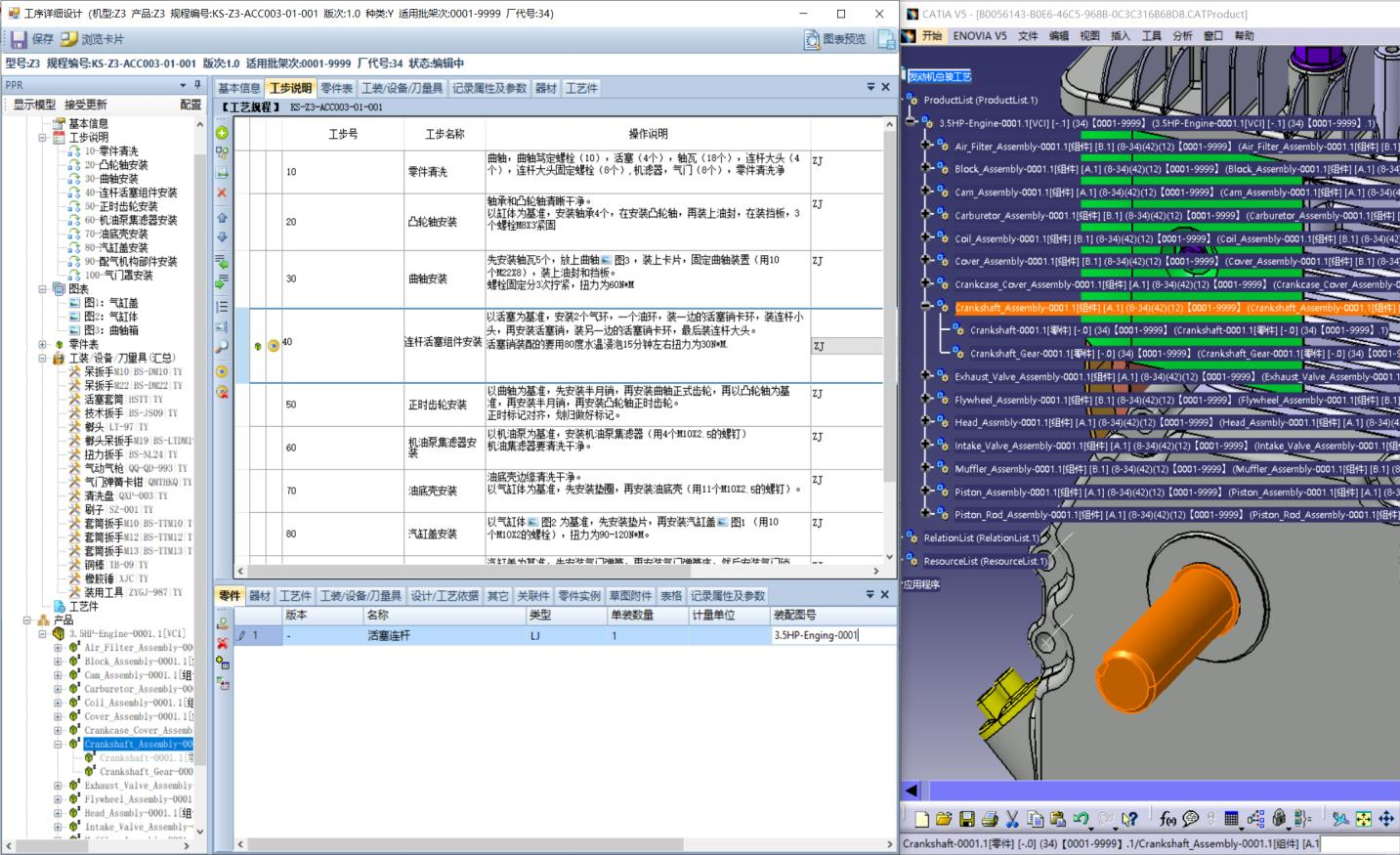This screenshot has width=1400, height=855.
Task: Click CATIA Copy icon
Action: pos(1035,819)
